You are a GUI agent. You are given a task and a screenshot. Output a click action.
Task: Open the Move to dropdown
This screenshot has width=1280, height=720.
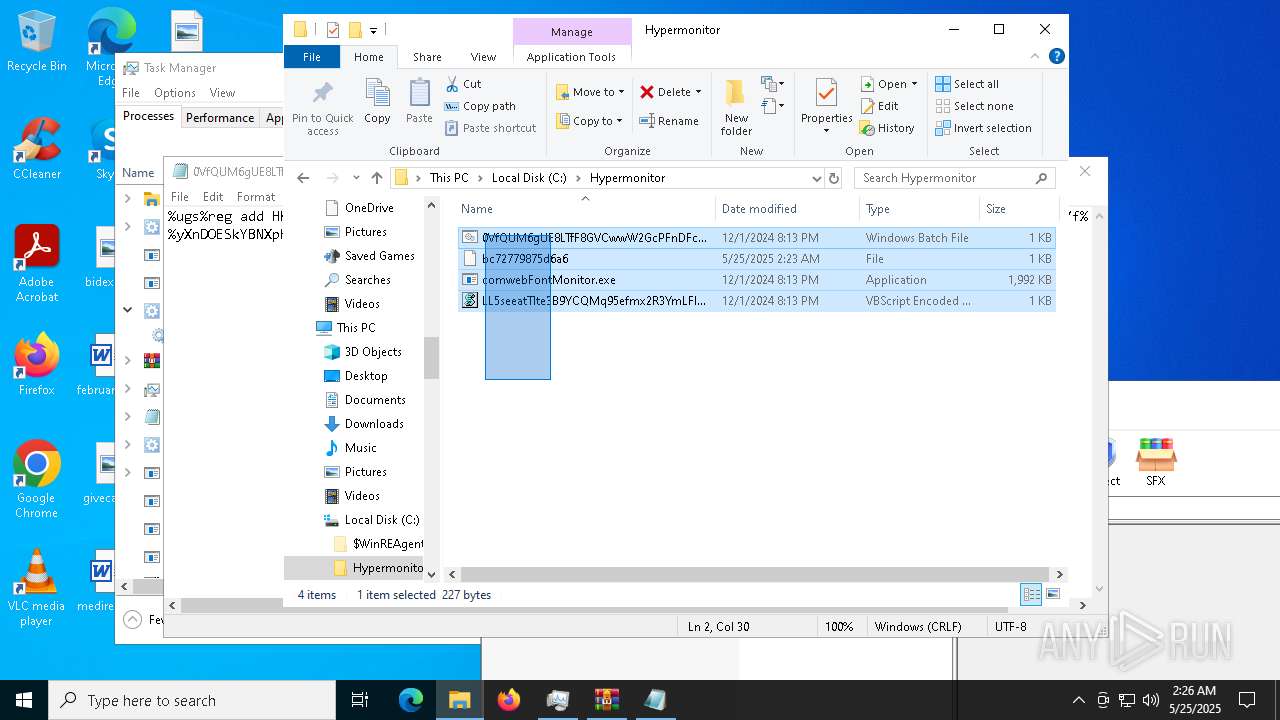click(x=590, y=92)
